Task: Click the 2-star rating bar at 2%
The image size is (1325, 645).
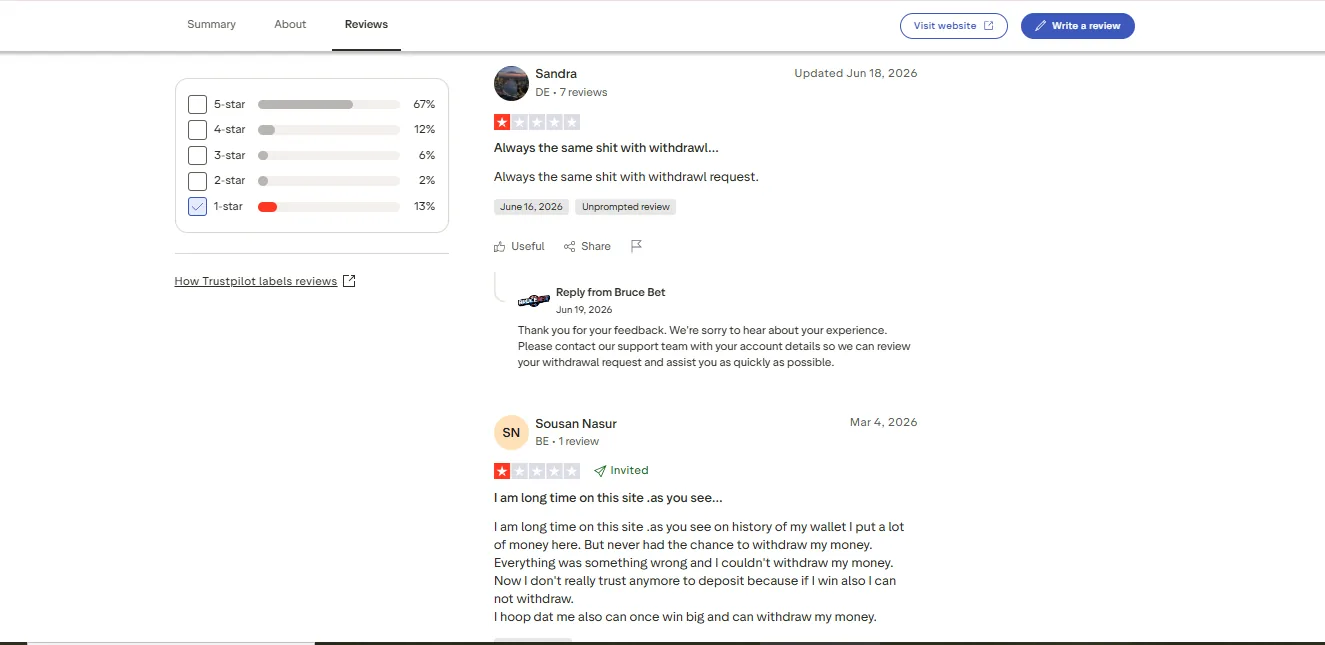Action: coord(329,181)
